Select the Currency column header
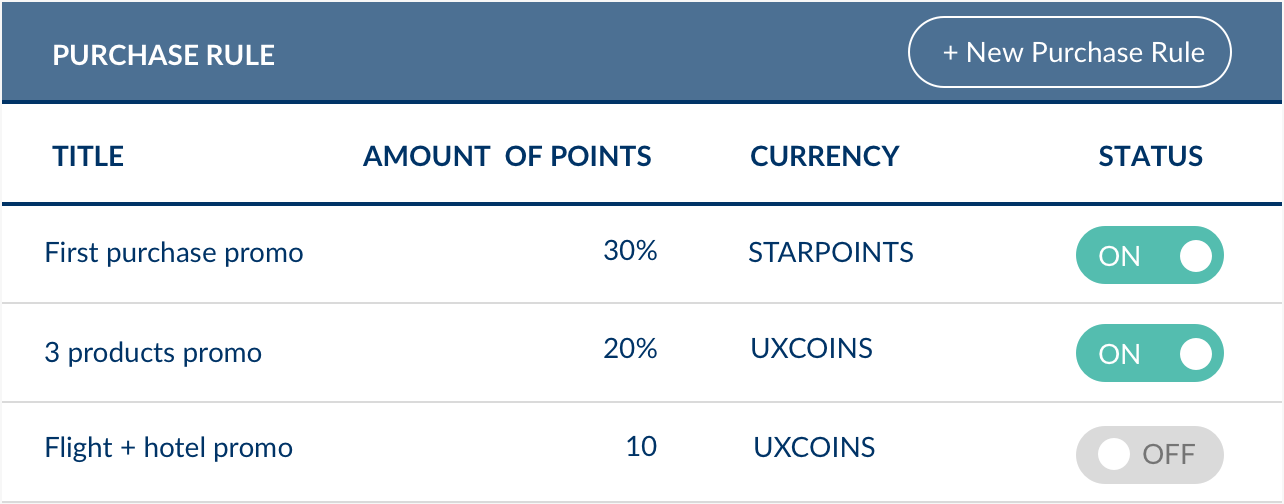 (x=825, y=156)
